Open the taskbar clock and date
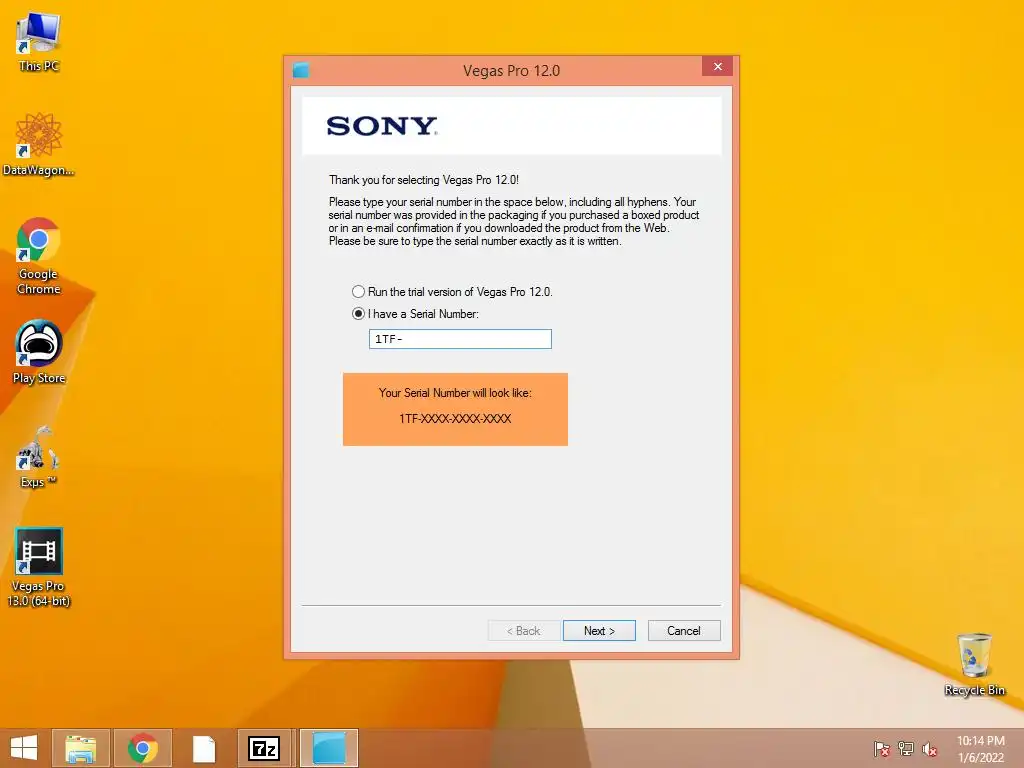The height and width of the screenshot is (768, 1024). (980, 749)
